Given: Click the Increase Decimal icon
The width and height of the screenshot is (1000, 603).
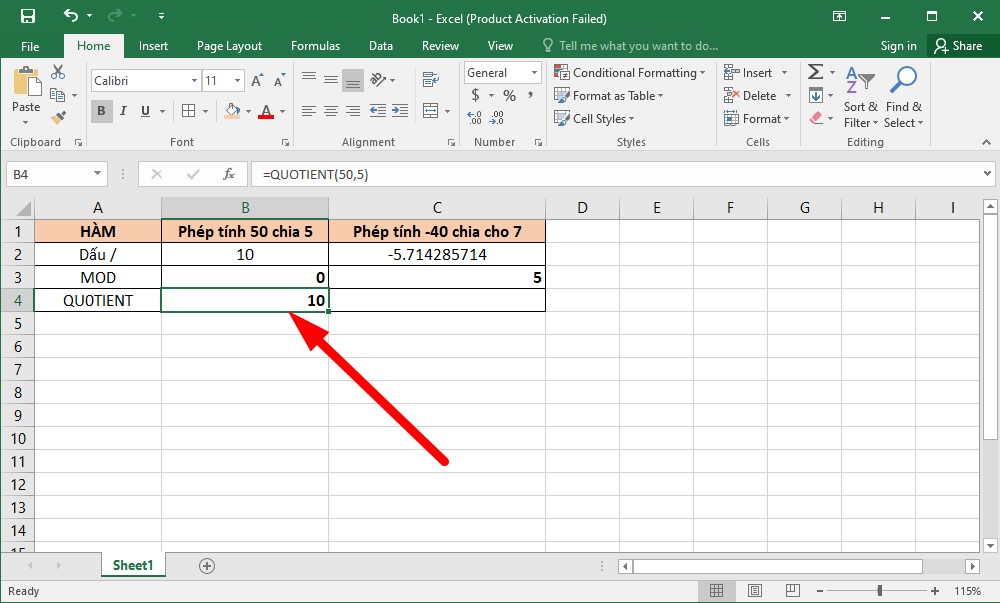Looking at the screenshot, I should (474, 117).
